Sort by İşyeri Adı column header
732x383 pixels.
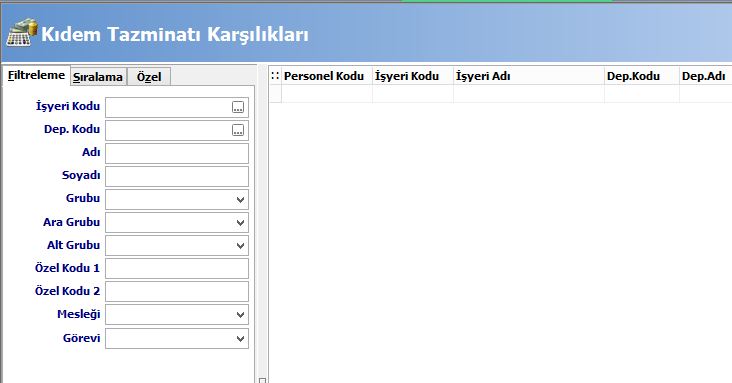[528, 76]
